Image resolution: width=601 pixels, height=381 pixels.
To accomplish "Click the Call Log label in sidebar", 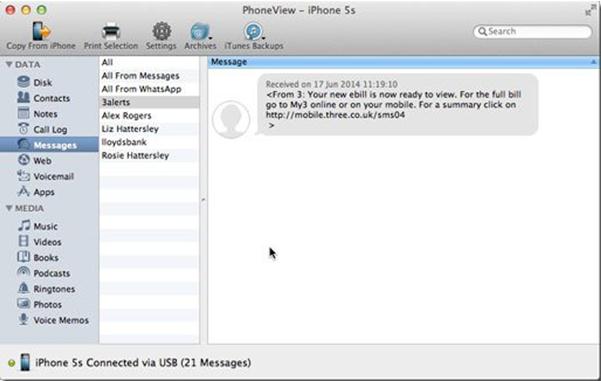I will click(50, 130).
